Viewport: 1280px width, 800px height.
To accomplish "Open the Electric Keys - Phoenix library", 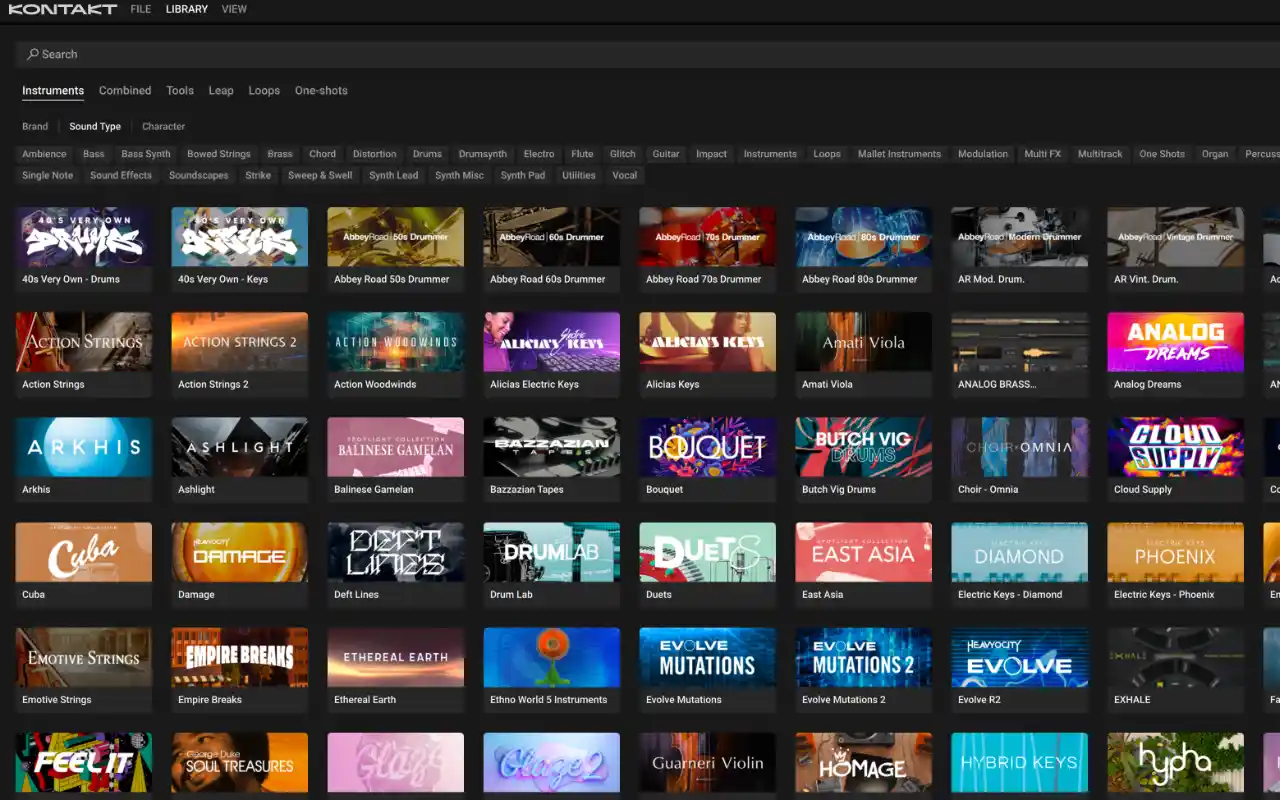I will click(x=1176, y=565).
